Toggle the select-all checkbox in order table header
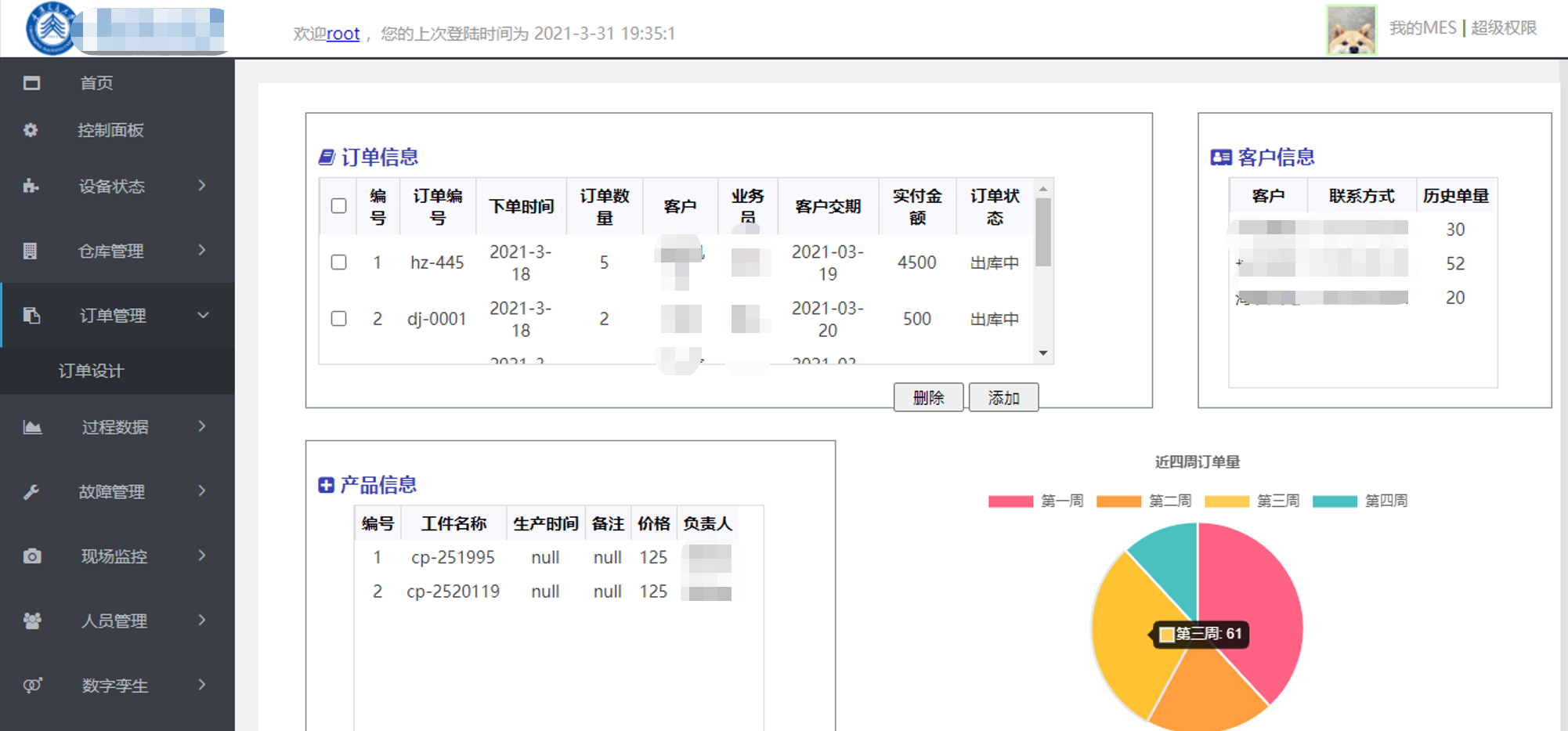The height and width of the screenshot is (731, 1568). (x=338, y=206)
